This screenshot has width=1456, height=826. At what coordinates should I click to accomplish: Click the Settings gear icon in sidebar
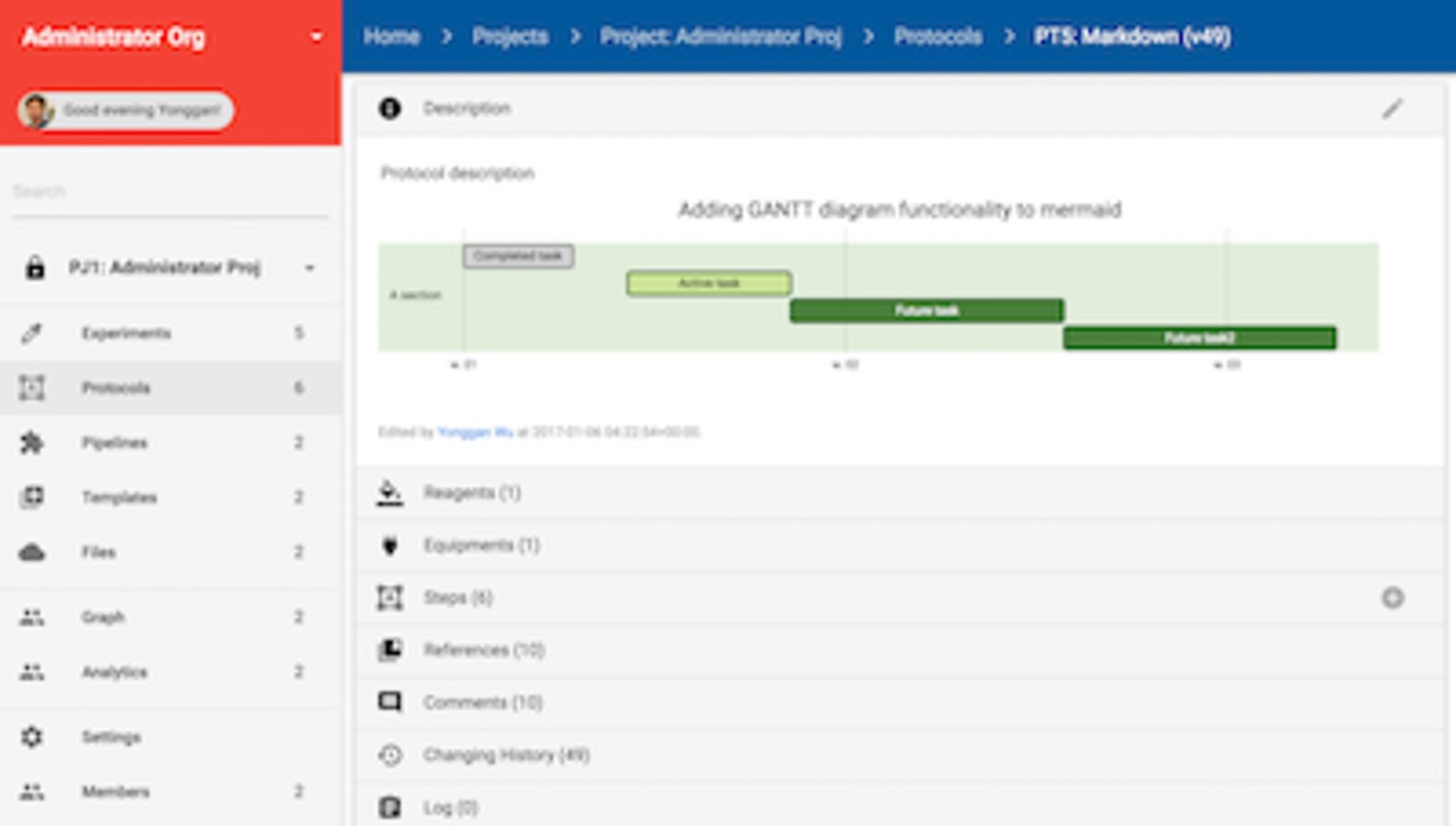tap(32, 737)
